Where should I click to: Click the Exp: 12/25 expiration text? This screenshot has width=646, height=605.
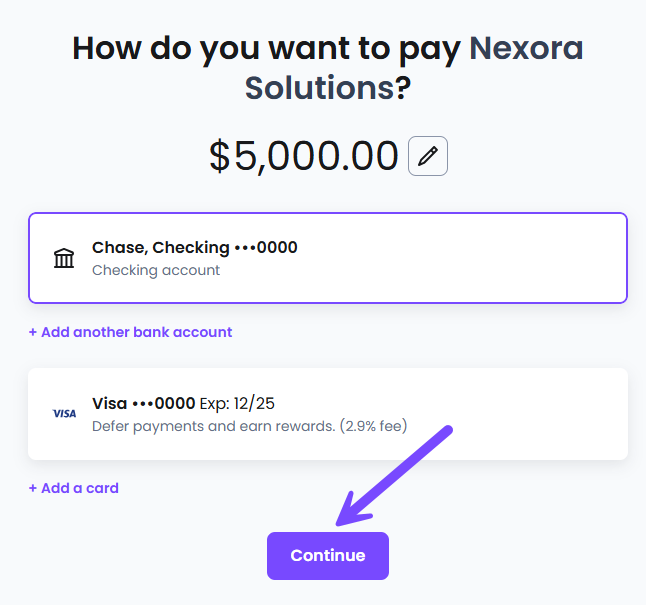point(237,404)
